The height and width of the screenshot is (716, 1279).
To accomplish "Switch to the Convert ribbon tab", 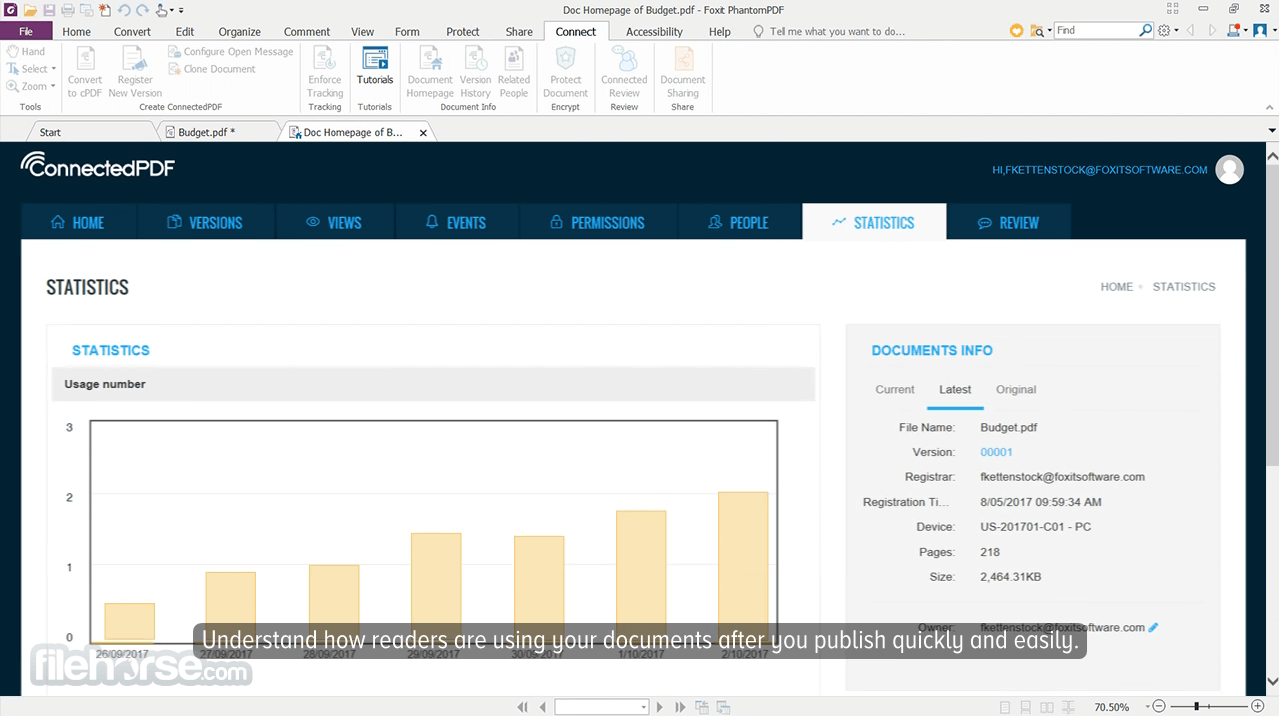I will (133, 31).
